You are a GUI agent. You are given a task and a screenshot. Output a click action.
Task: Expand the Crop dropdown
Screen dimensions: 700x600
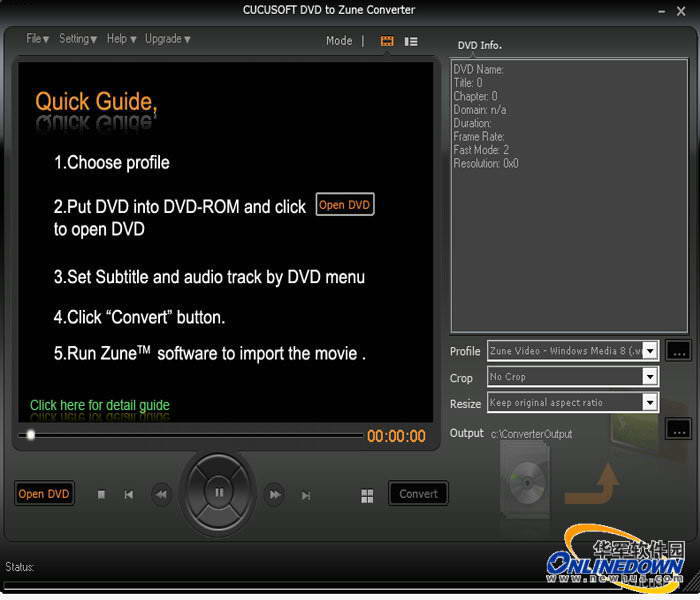tap(650, 376)
